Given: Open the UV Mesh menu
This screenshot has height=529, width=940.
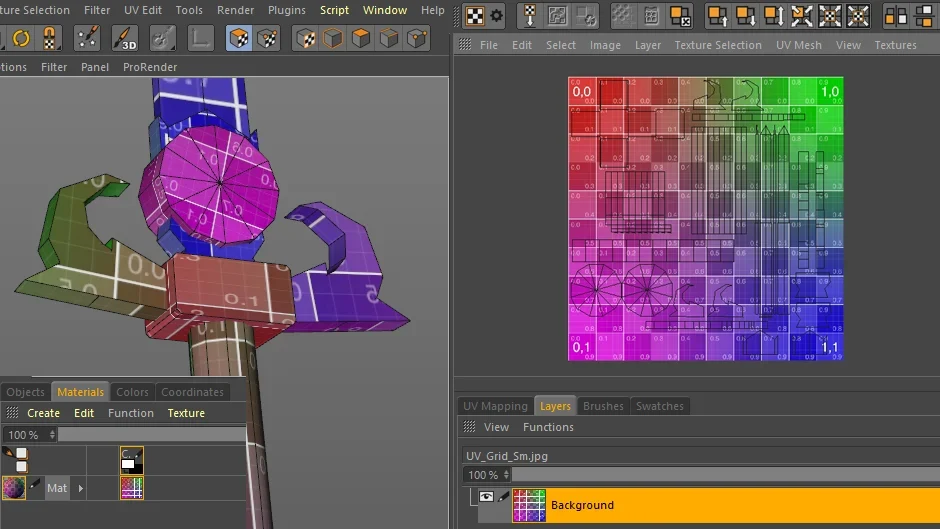Looking at the screenshot, I should (x=799, y=45).
